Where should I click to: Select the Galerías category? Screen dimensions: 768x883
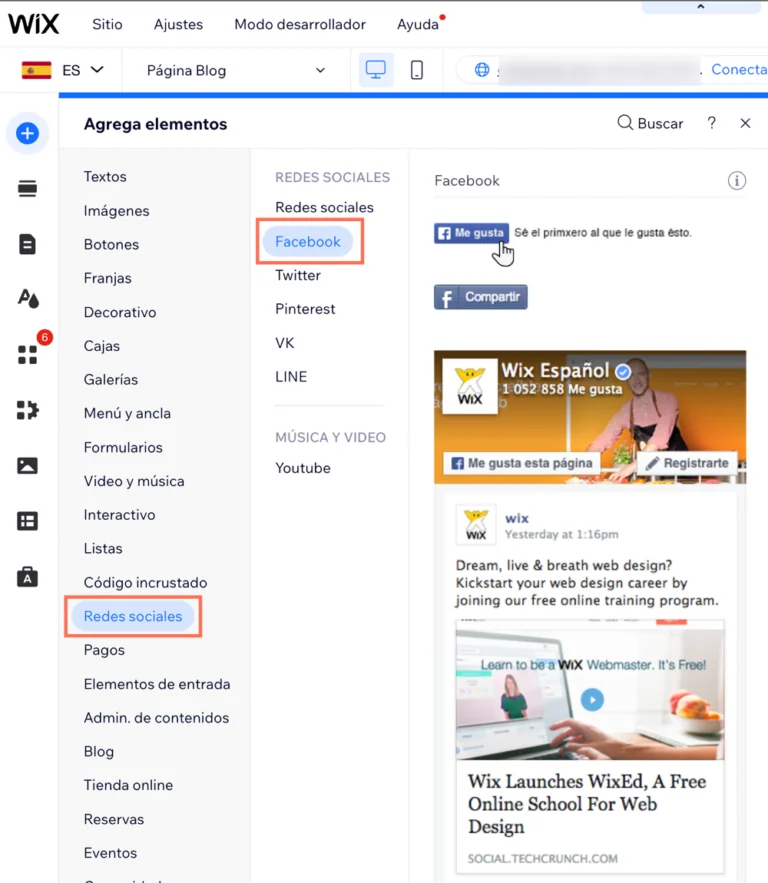(x=110, y=380)
